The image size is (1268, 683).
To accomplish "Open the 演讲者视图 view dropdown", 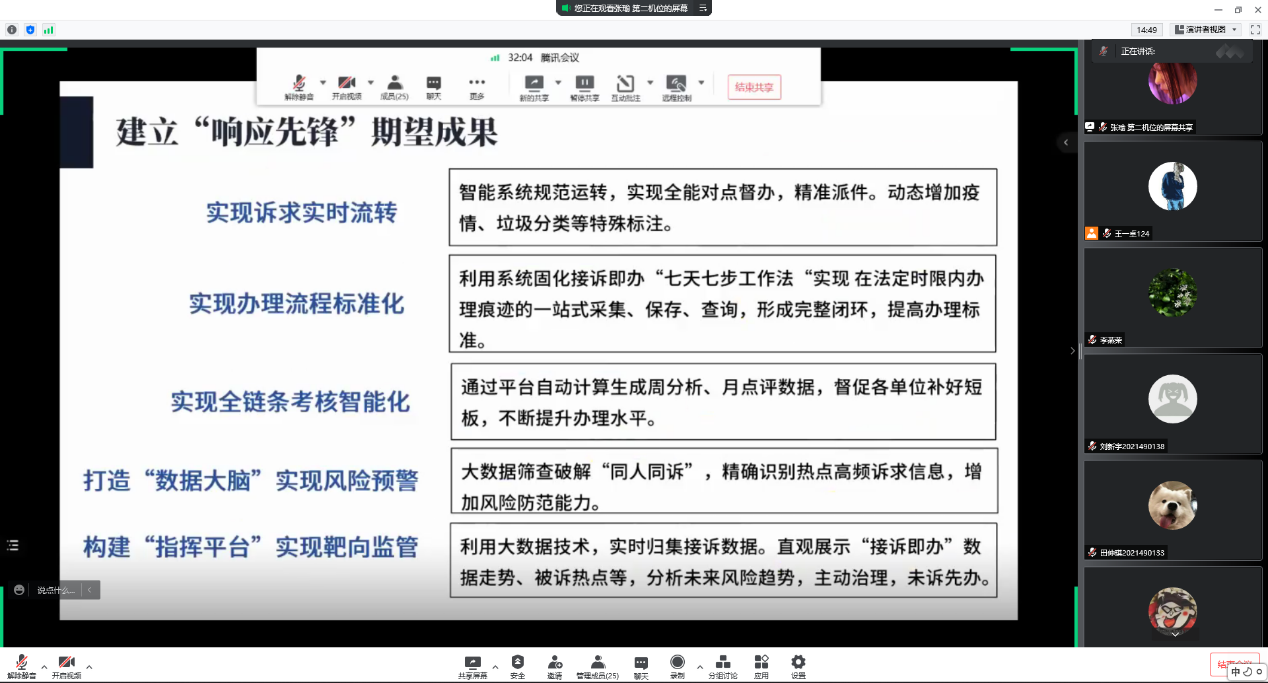I will (x=1206, y=30).
